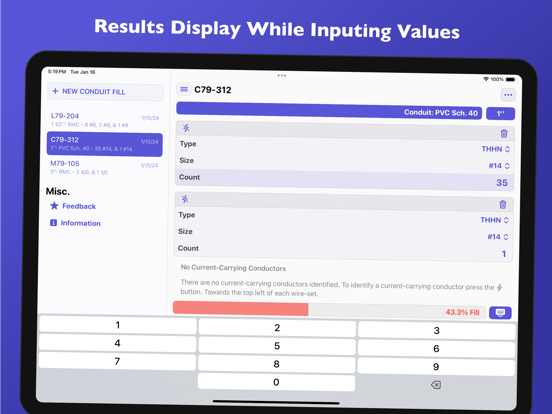
Task: Toggle sidebar with the list icon
Action: (x=184, y=89)
